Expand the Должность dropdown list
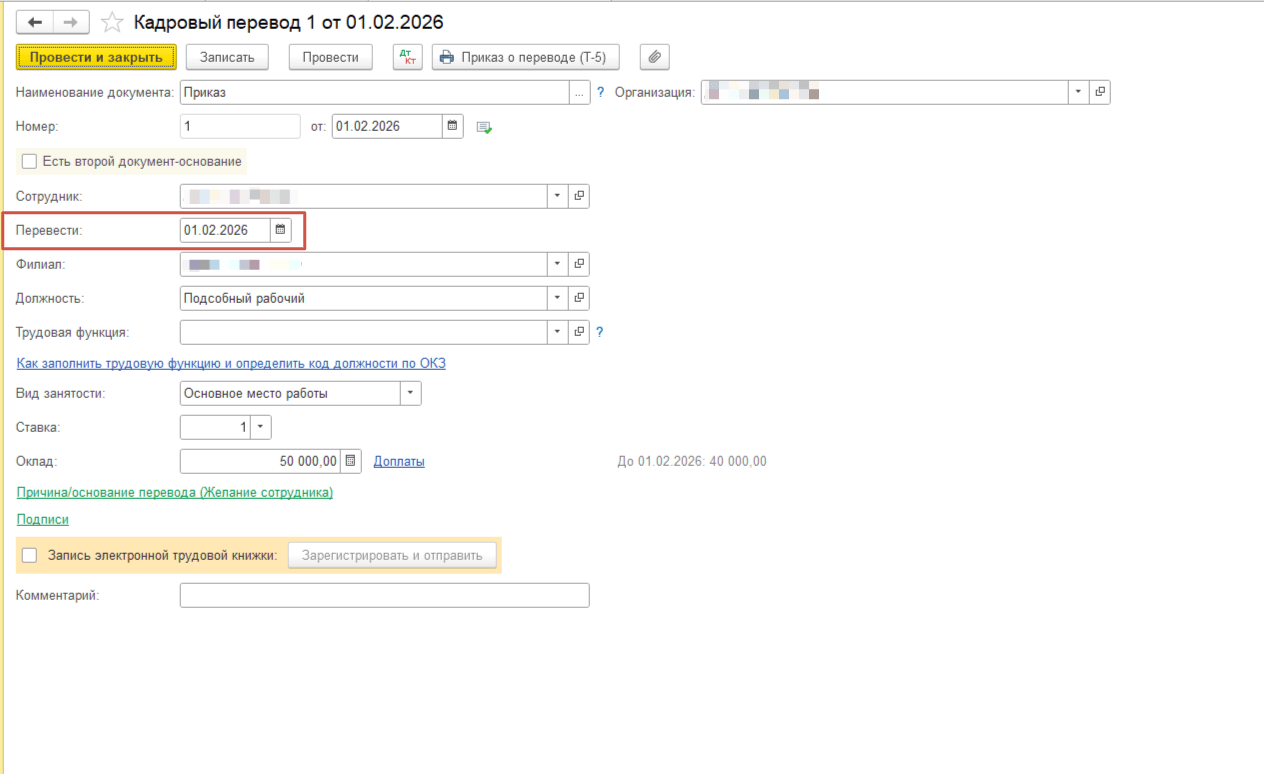Image resolution: width=1264 pixels, height=774 pixels. [558, 298]
